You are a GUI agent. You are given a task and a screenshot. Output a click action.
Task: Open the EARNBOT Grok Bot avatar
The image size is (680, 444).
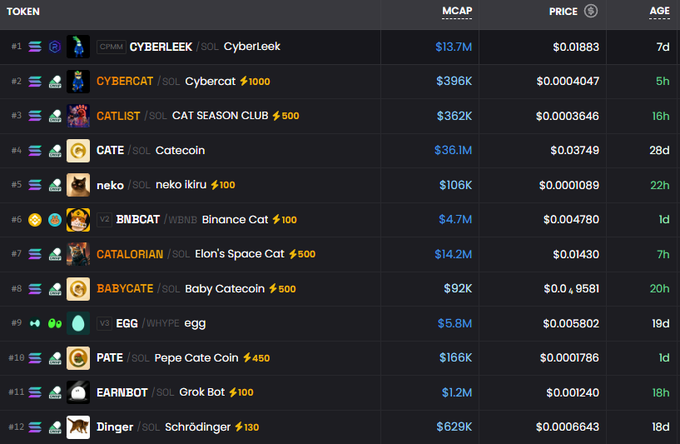coord(78,392)
